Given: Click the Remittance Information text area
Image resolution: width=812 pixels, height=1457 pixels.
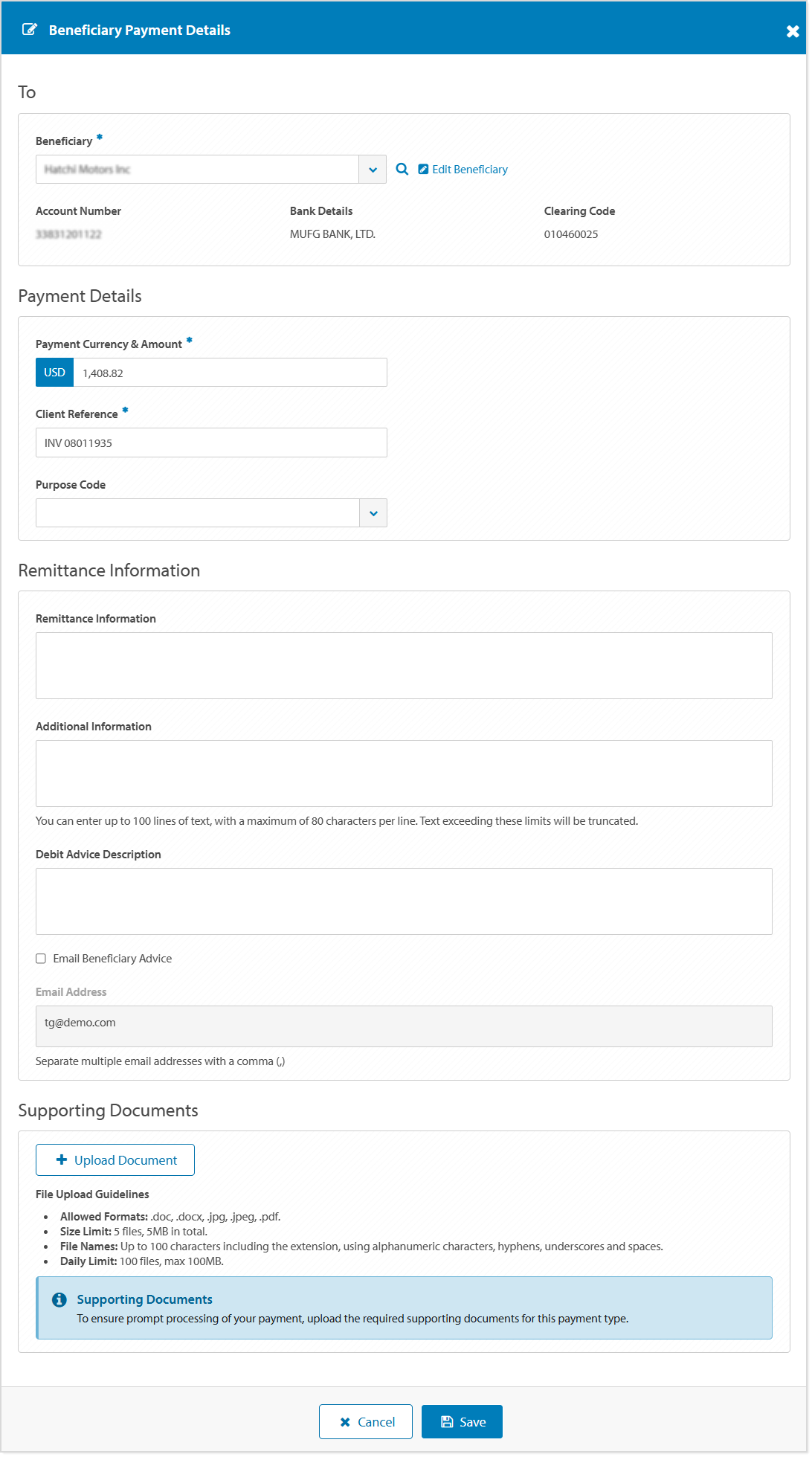Looking at the screenshot, I should point(404,664).
